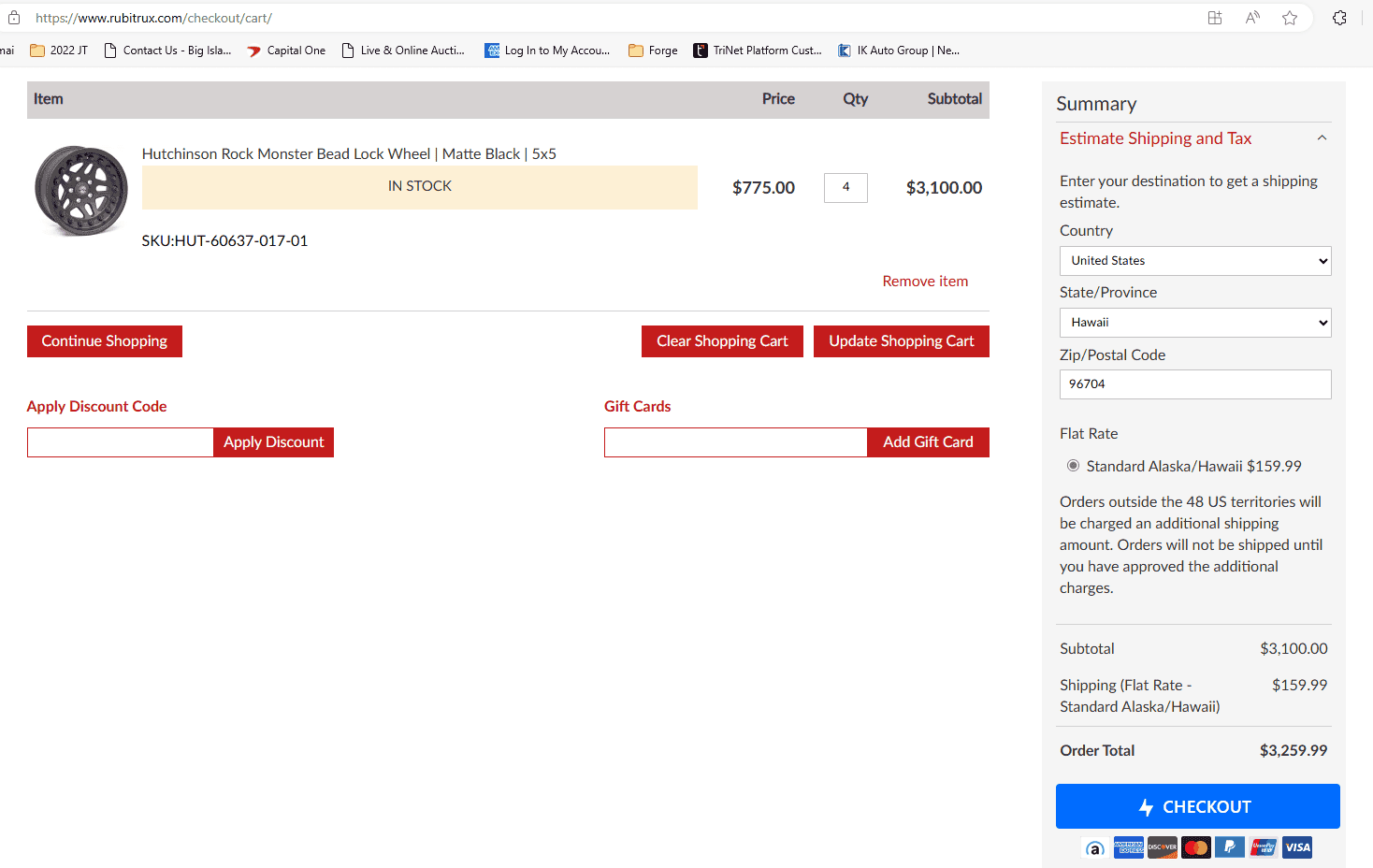Open Contact Us - Big Island bookmark
The height and width of the screenshot is (868, 1373).
click(x=167, y=51)
